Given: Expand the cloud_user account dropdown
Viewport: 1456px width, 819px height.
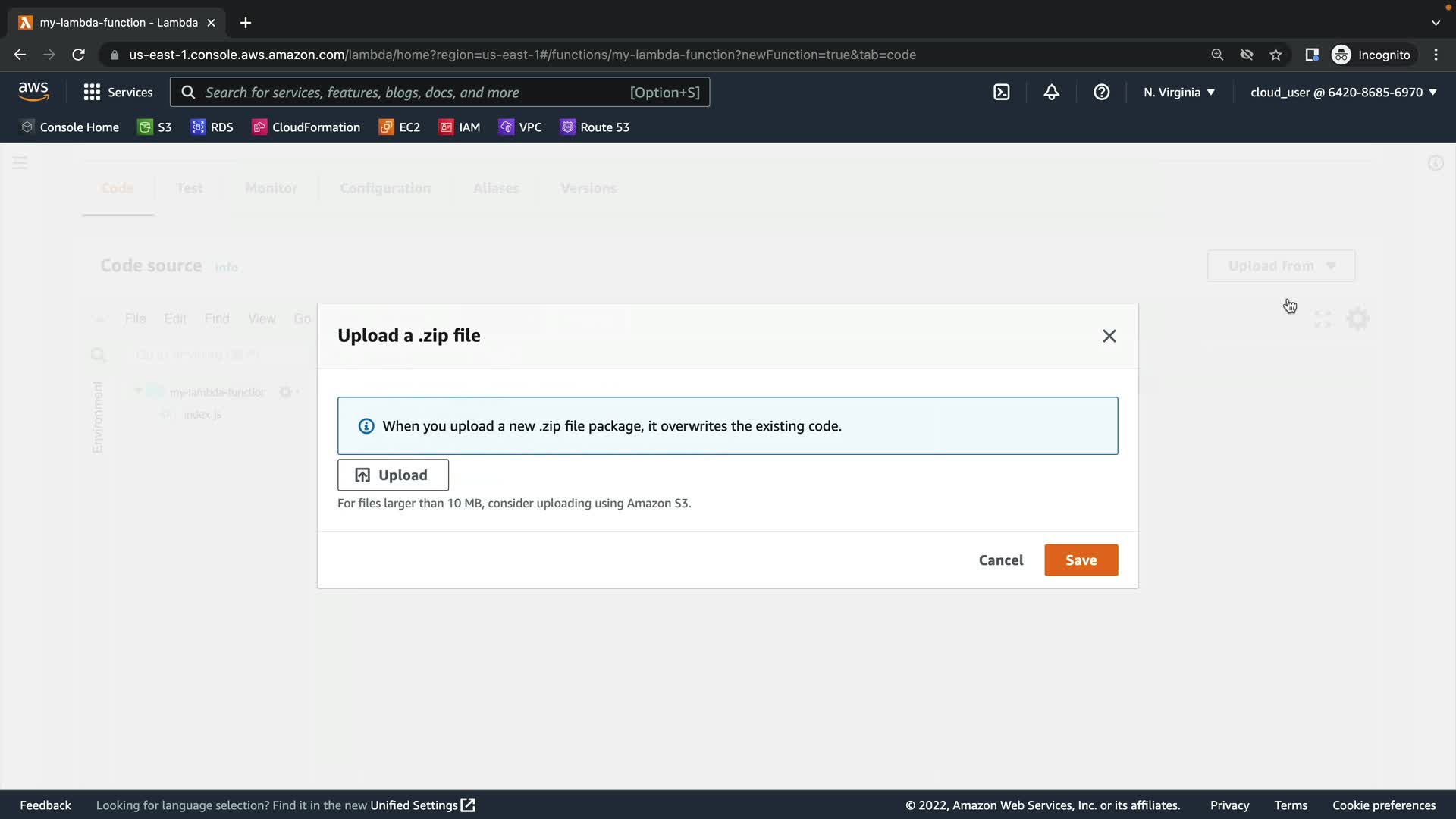Looking at the screenshot, I should 1343,93.
